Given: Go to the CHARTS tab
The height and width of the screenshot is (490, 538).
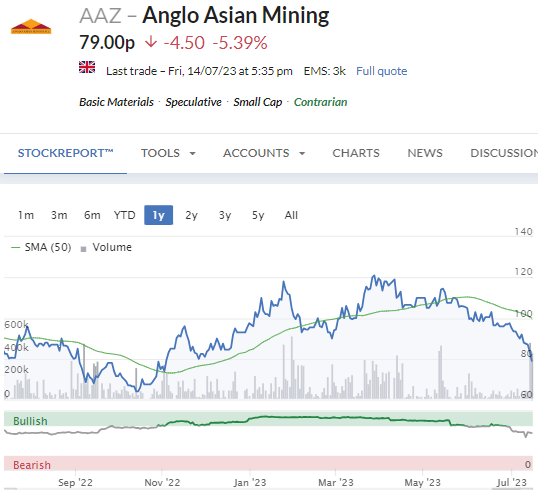Looking at the screenshot, I should [356, 153].
